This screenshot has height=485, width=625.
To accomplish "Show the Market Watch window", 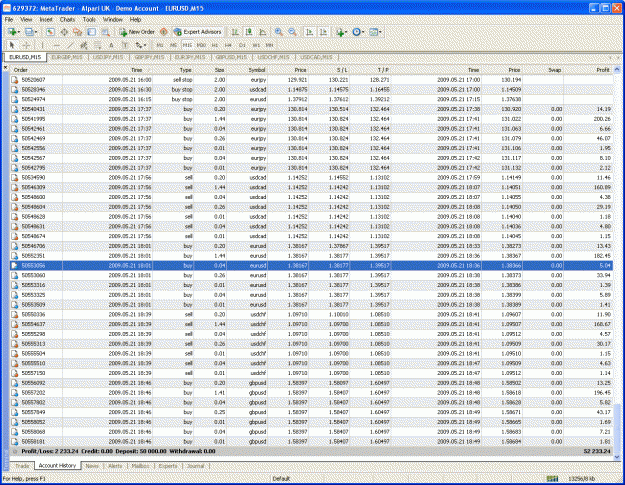I will pyautogui.click(x=50, y=32).
